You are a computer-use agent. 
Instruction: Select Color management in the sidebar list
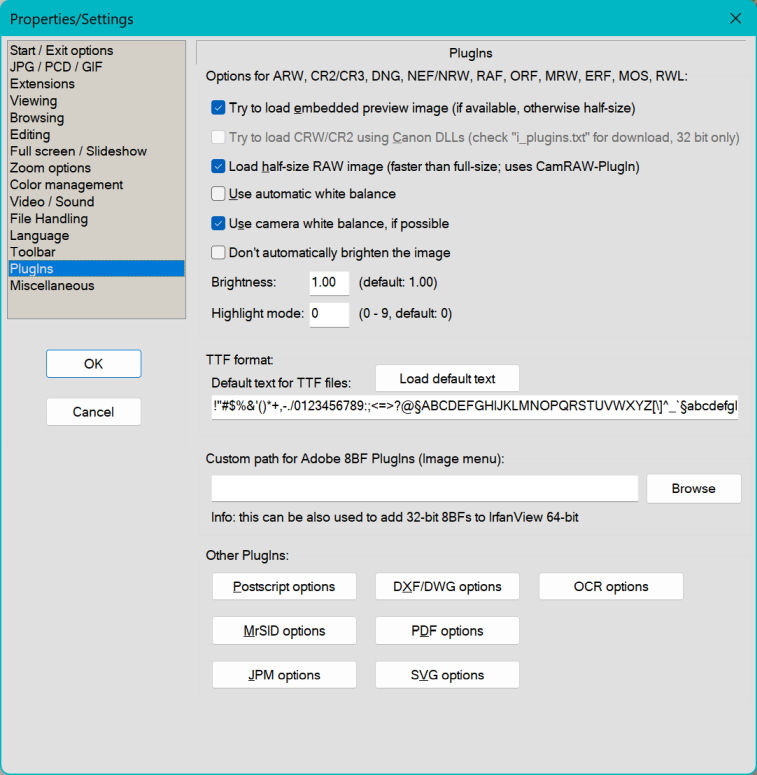tap(66, 185)
